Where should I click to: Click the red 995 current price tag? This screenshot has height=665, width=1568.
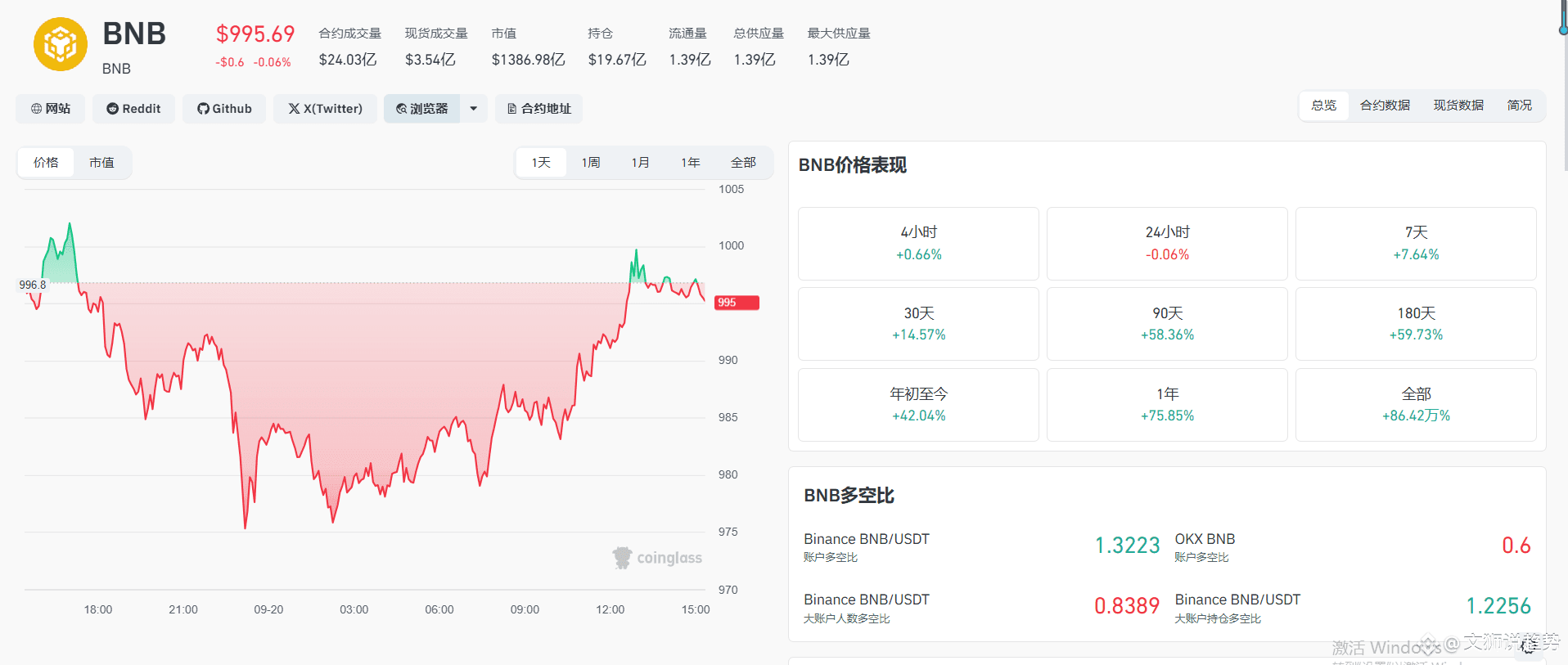[x=737, y=303]
